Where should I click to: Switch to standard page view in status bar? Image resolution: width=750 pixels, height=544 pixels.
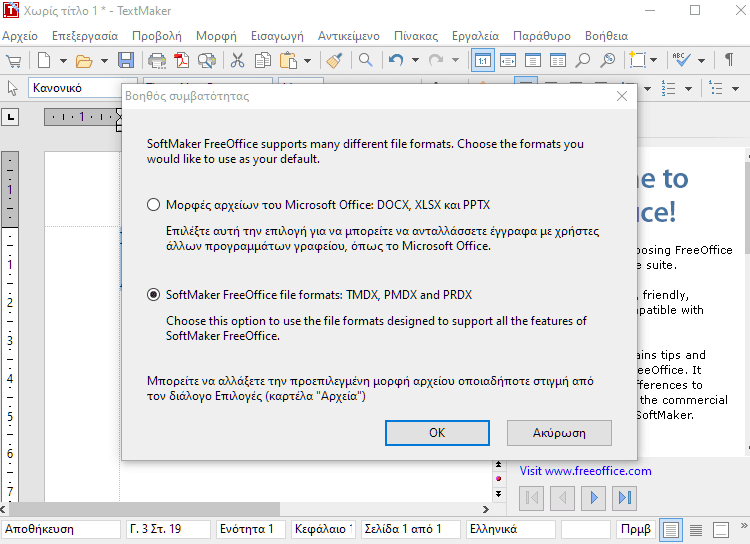tap(671, 530)
